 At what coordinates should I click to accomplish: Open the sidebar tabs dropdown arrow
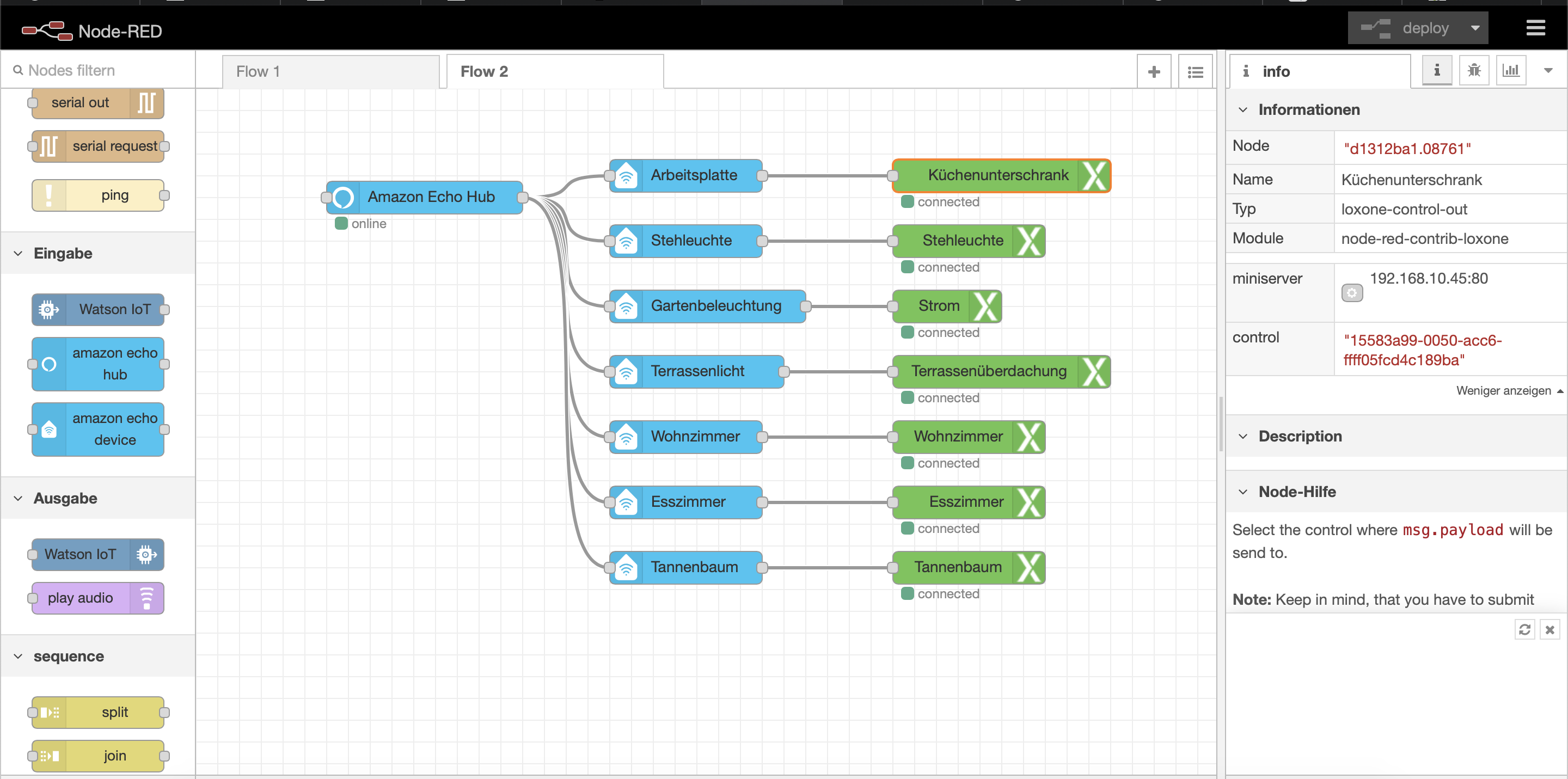click(x=1548, y=71)
